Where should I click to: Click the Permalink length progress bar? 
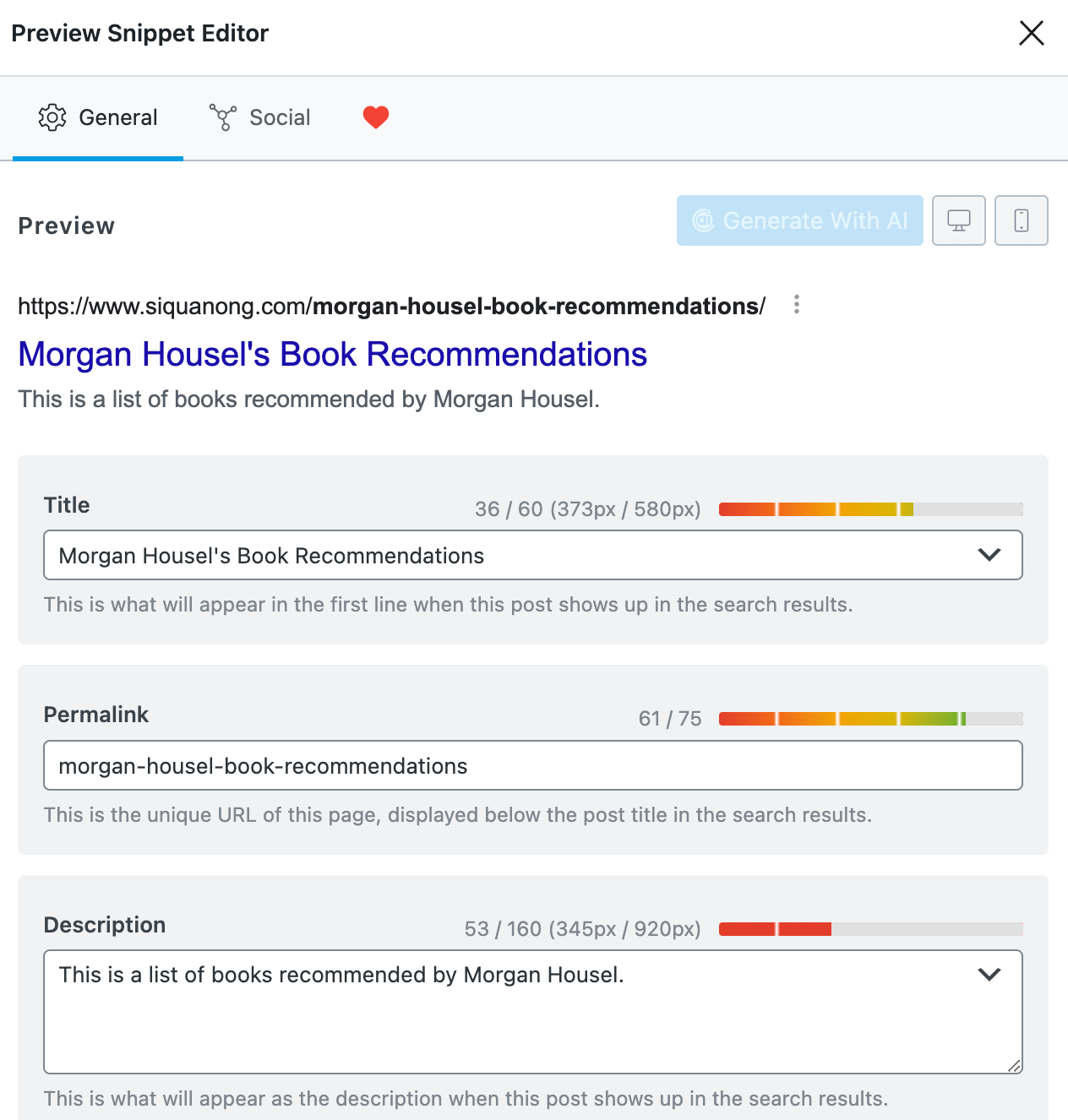pyautogui.click(x=870, y=719)
